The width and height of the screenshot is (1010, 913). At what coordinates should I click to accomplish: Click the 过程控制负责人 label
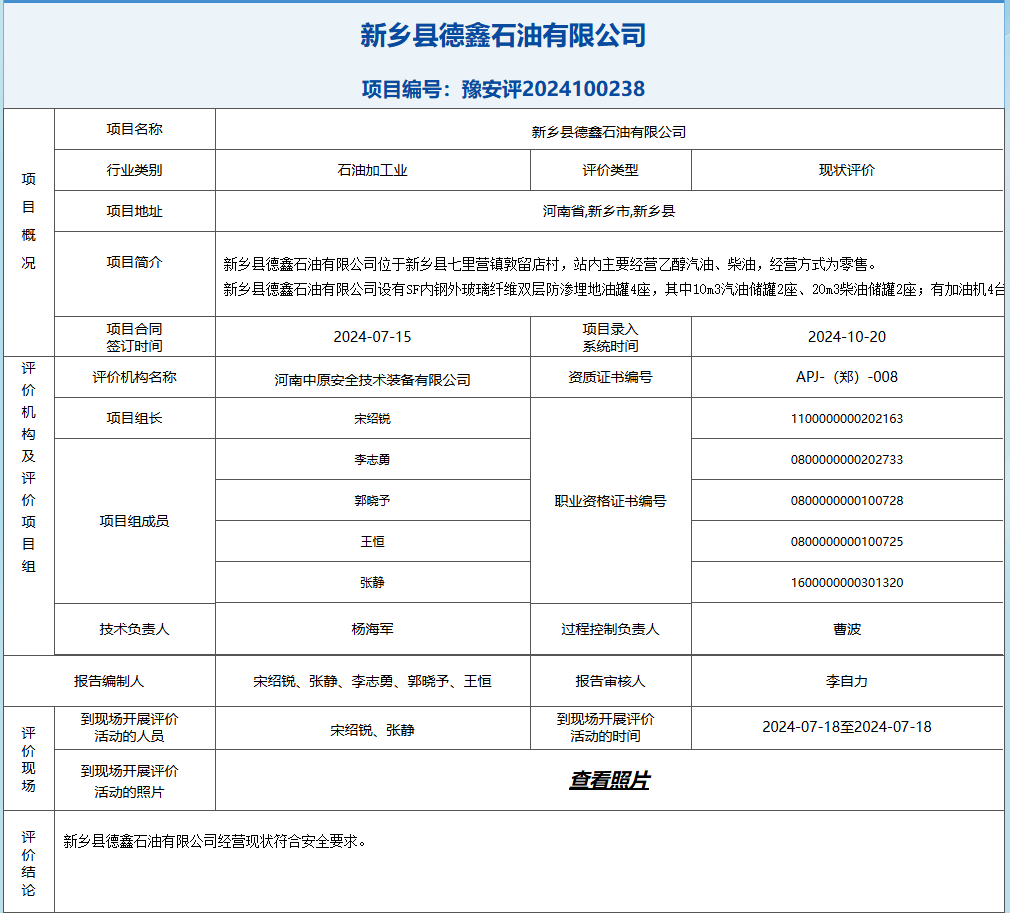pyautogui.click(x=611, y=629)
